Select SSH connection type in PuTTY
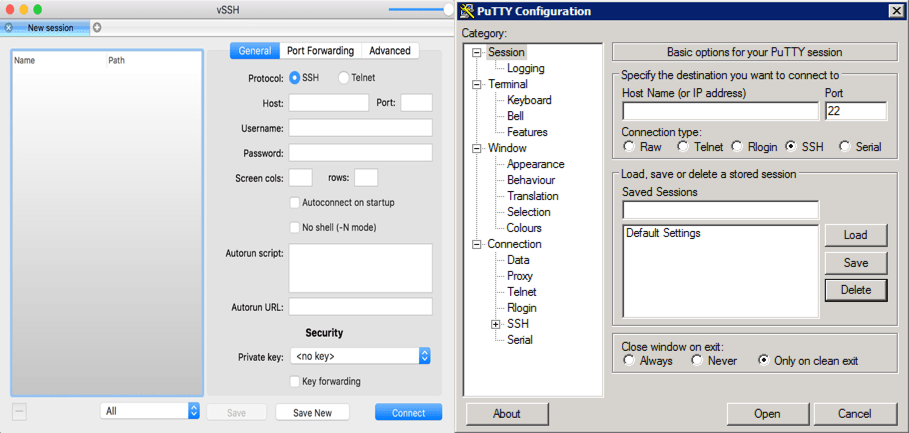 (790, 147)
